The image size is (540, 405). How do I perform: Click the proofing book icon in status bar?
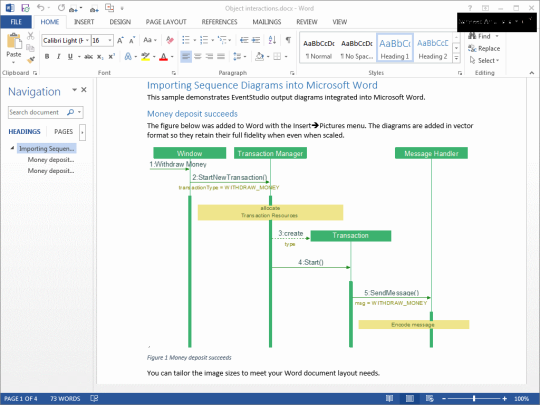coord(94,398)
